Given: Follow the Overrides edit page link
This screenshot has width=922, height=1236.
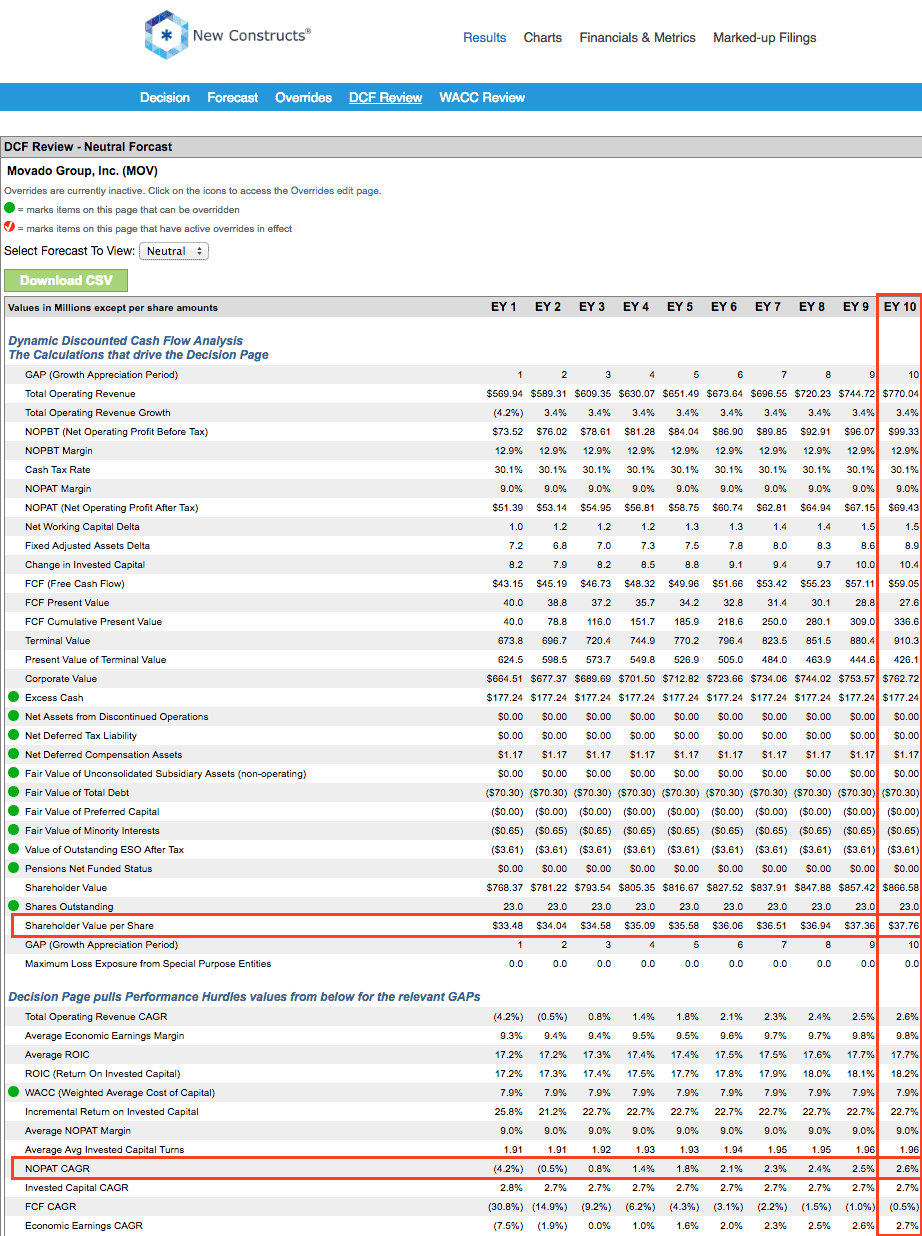Looking at the screenshot, I should pos(335,190).
